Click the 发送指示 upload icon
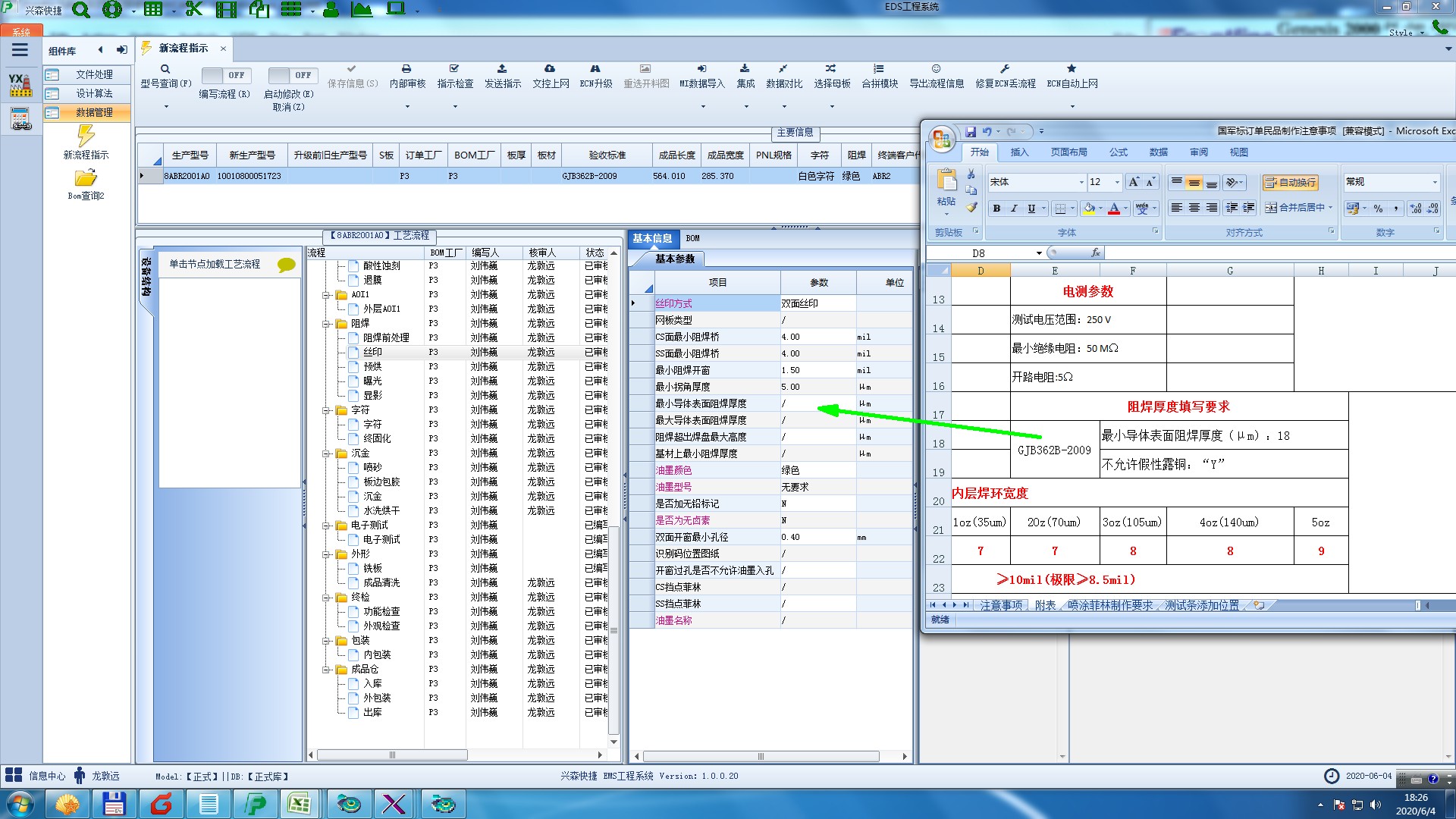Viewport: 1456px width, 819px height. [502, 69]
